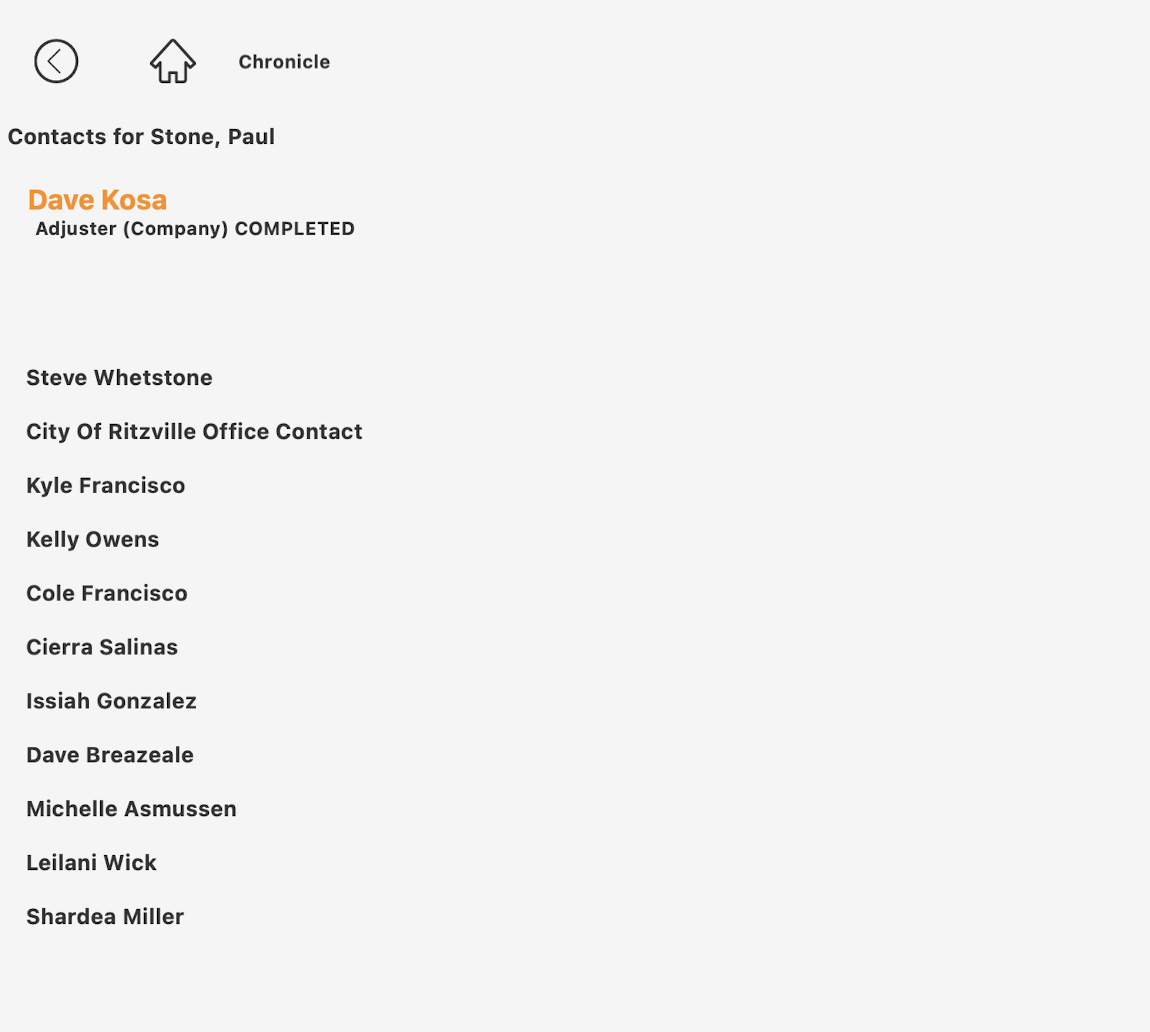Open Shardea Miller's contact details
This screenshot has height=1032, width=1150.
[105, 918]
